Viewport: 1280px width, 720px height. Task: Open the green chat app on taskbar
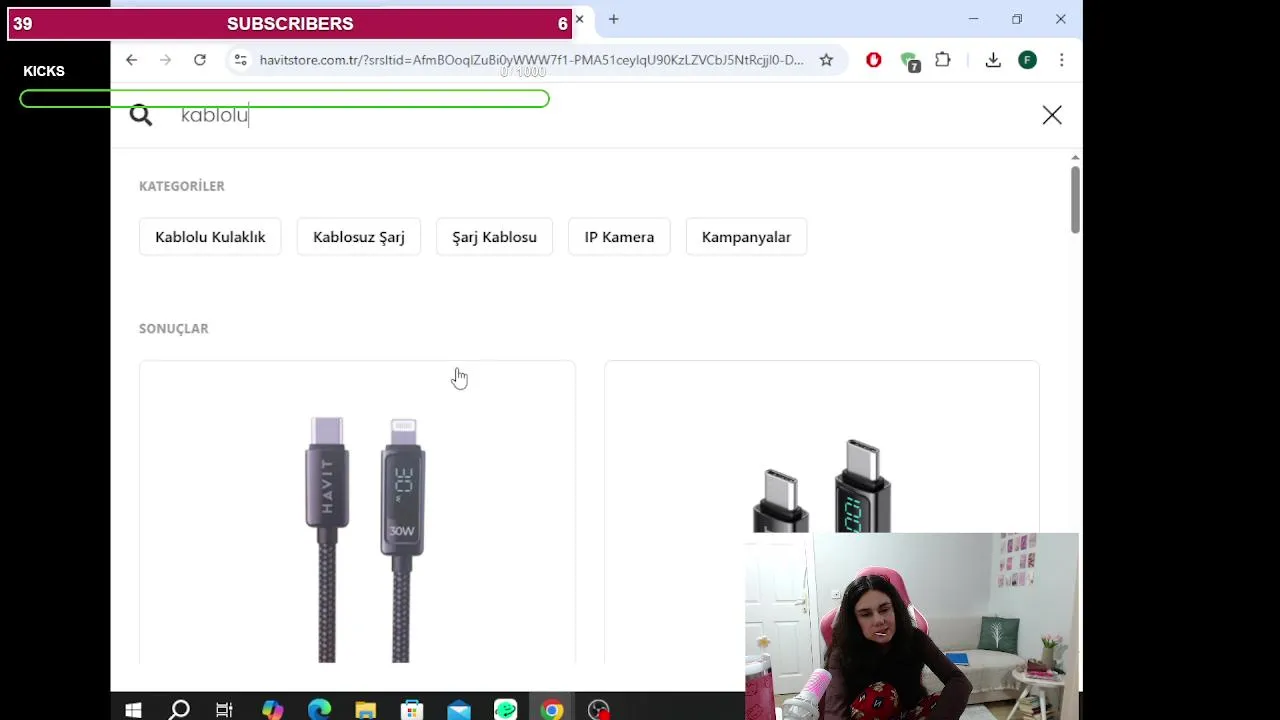click(x=505, y=710)
